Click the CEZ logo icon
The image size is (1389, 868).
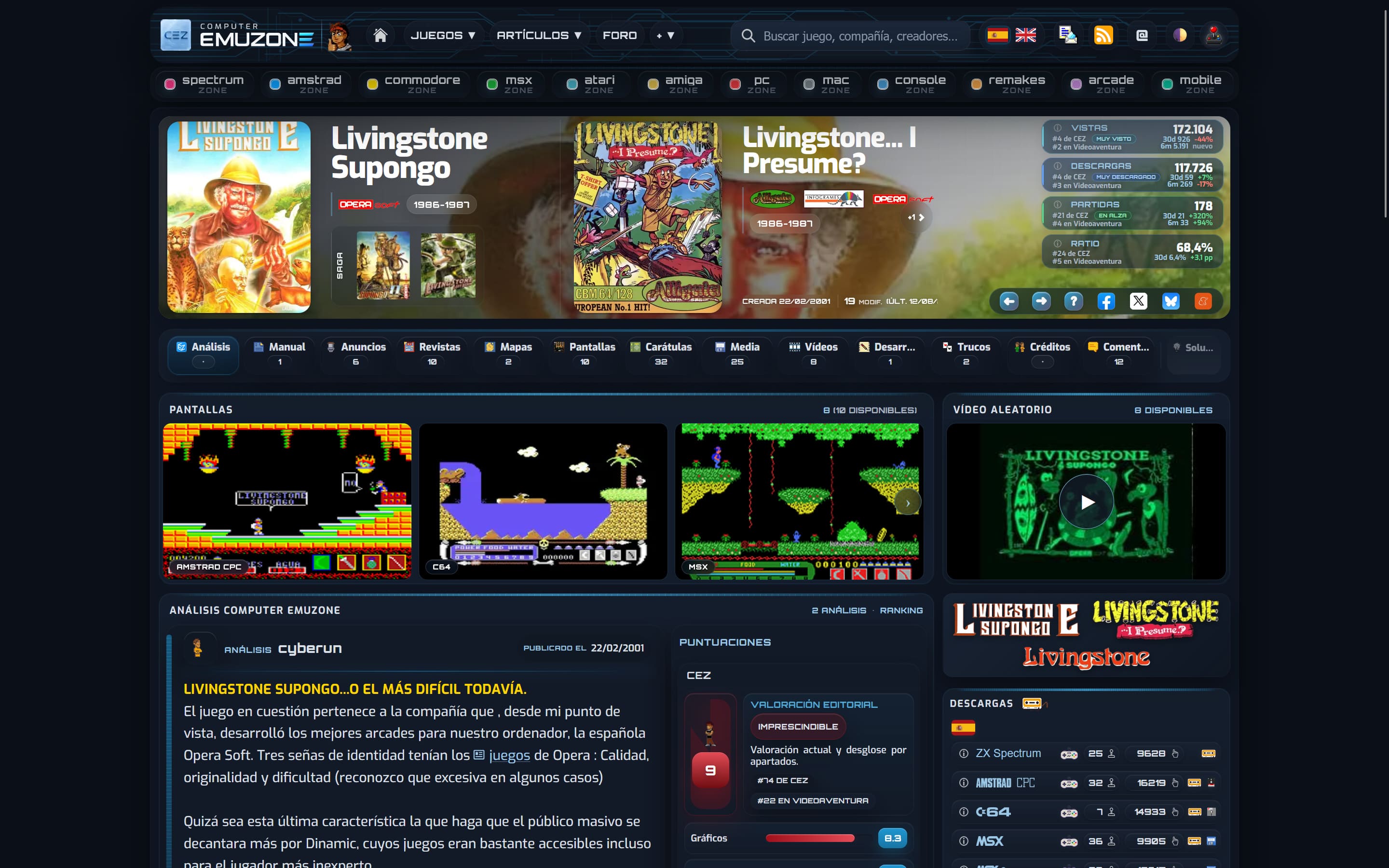point(176,35)
